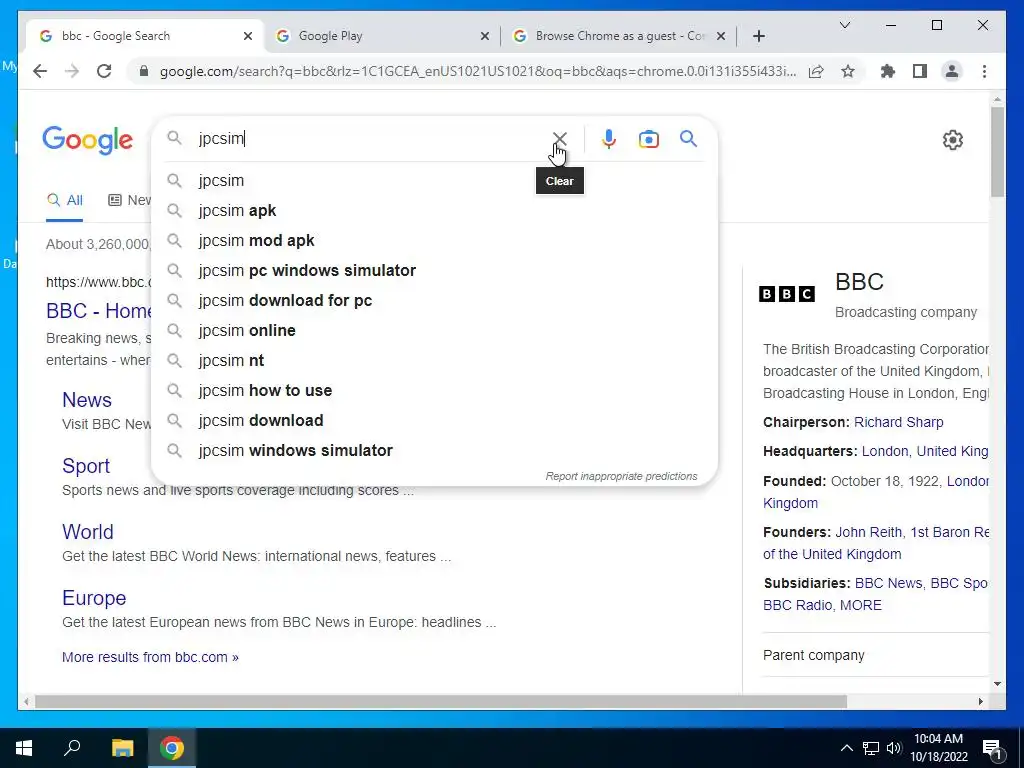Open the notification center icon
1024x768 pixels.
pyautogui.click(x=993, y=748)
